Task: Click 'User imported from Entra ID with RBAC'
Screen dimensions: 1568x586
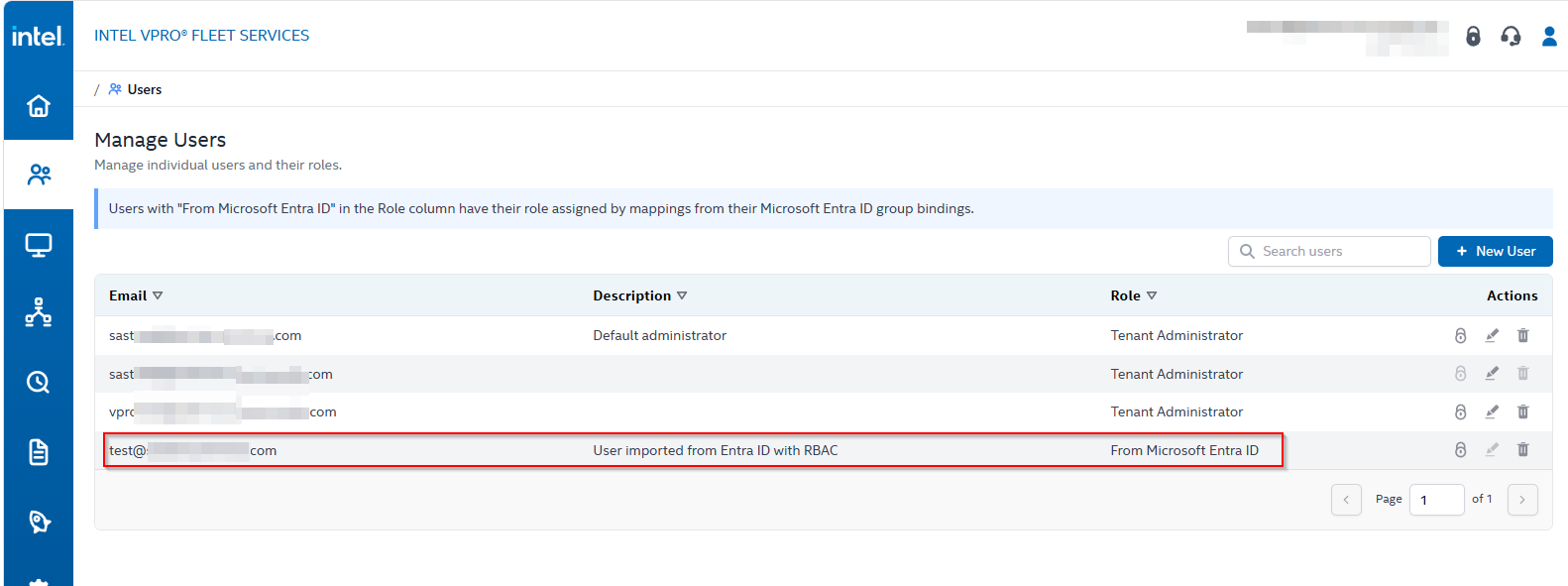Action: point(716,450)
